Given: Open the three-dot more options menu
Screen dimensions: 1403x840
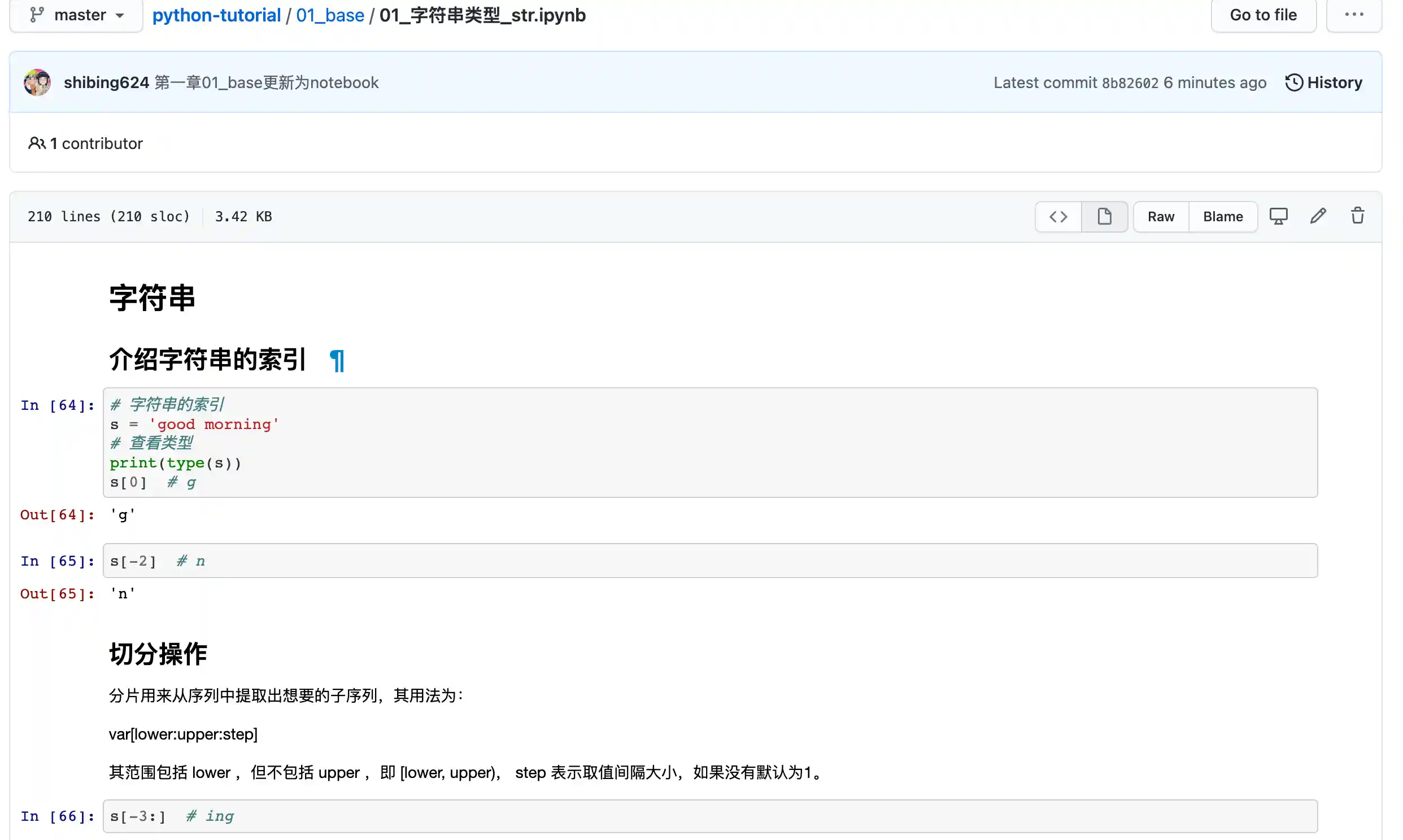Looking at the screenshot, I should coord(1353,15).
